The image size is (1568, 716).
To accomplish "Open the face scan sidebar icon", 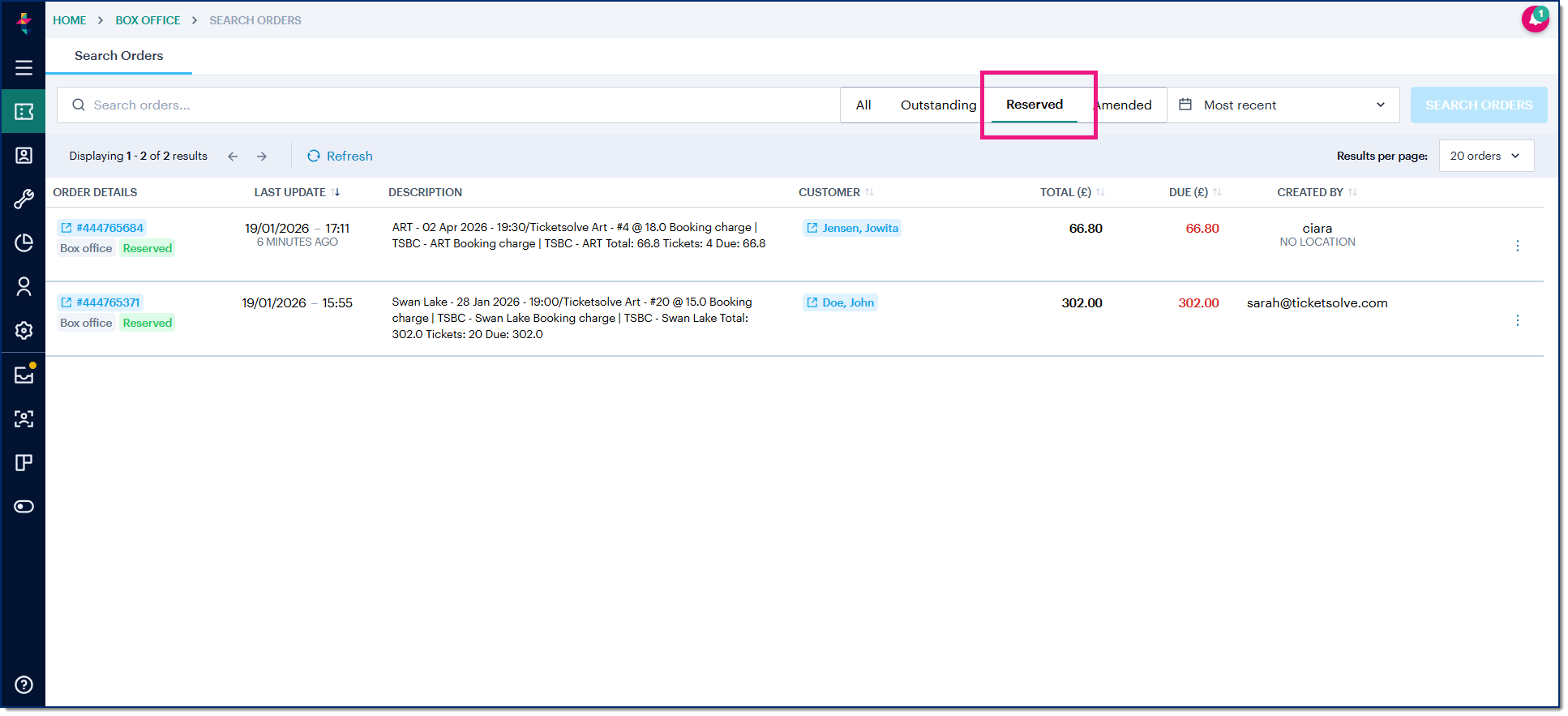I will (x=24, y=418).
